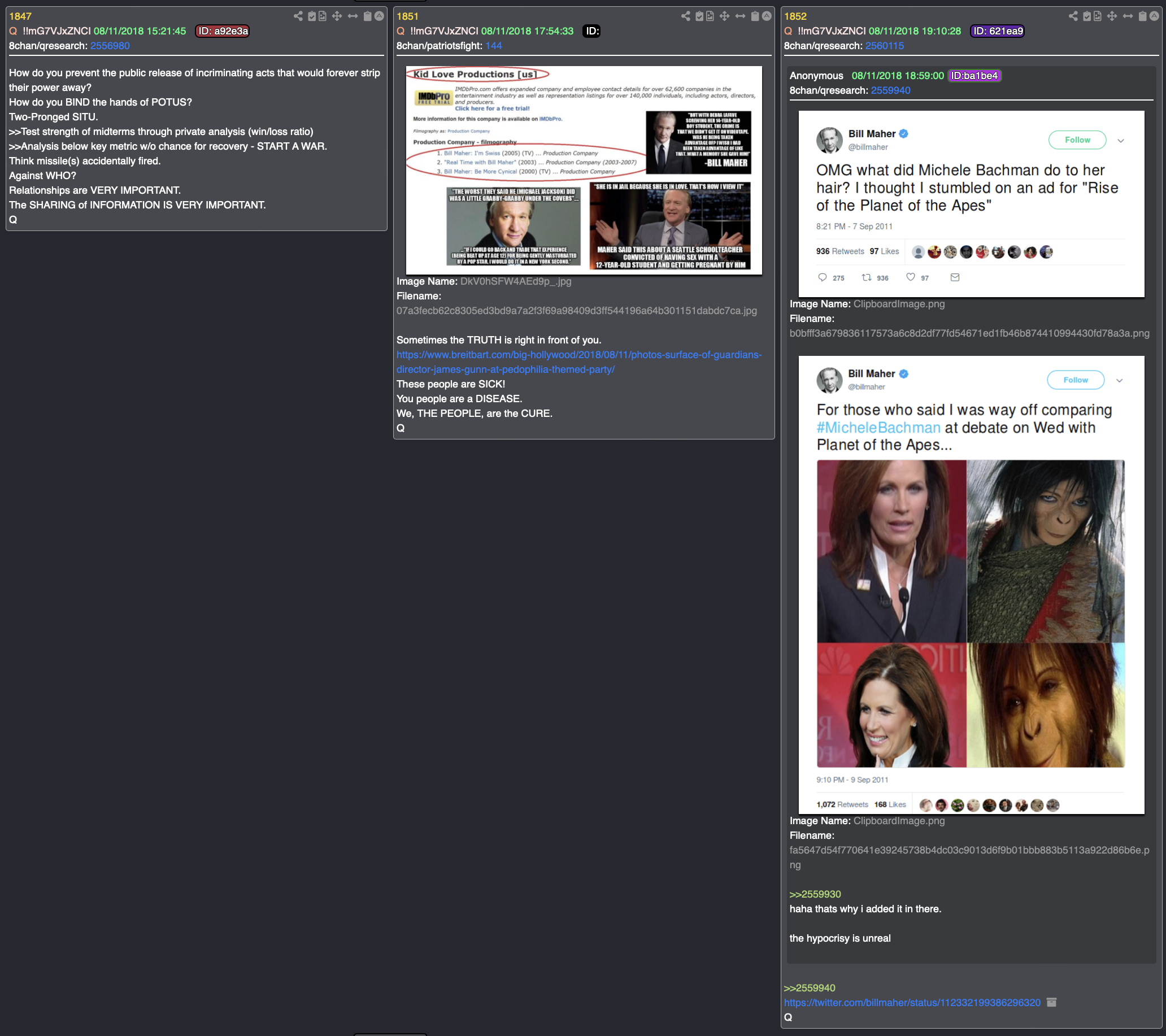Open qresearch post link 2560115
The height and width of the screenshot is (1036, 1166).
click(884, 46)
